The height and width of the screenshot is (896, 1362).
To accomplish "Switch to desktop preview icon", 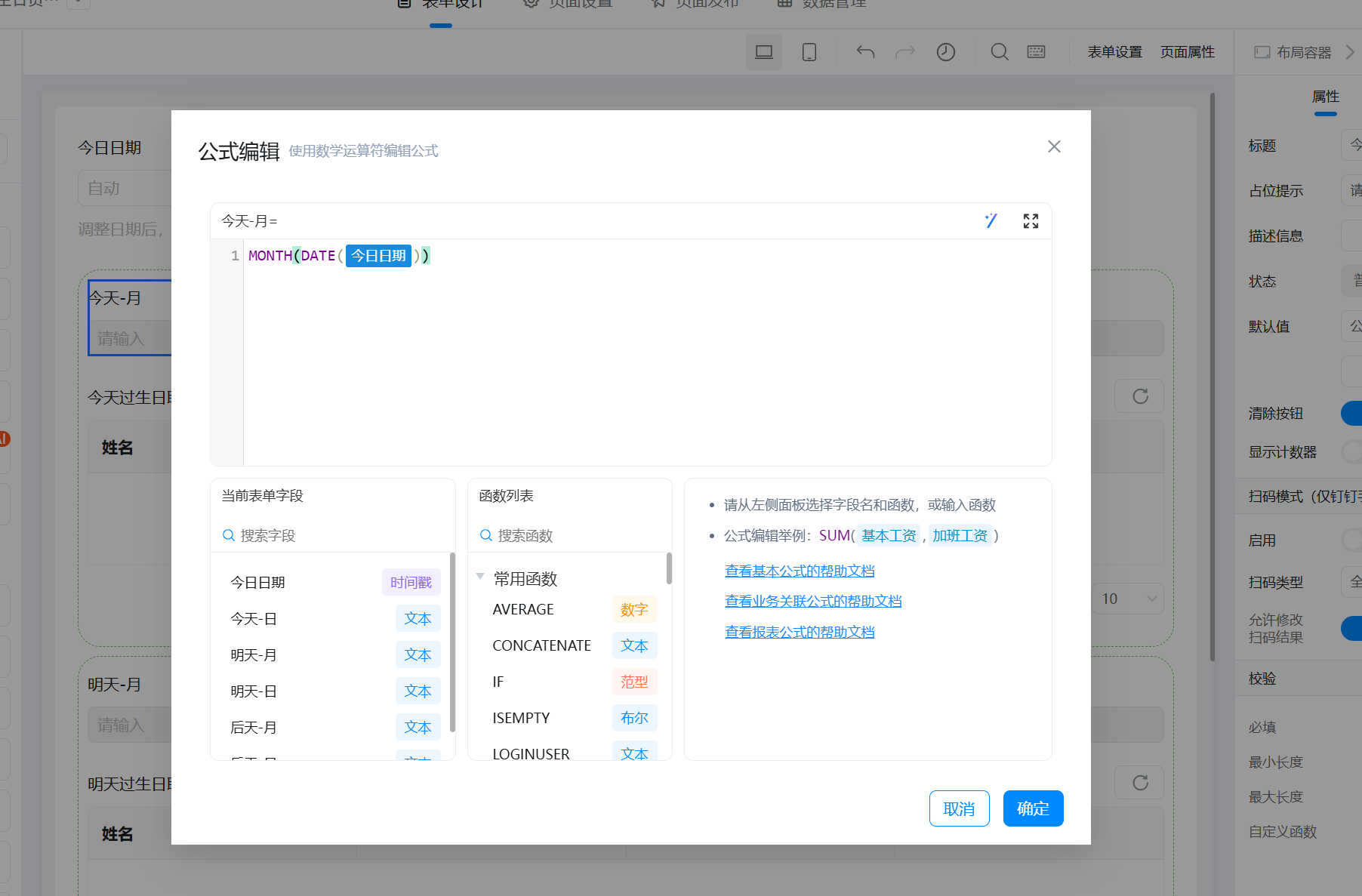I will point(764,52).
